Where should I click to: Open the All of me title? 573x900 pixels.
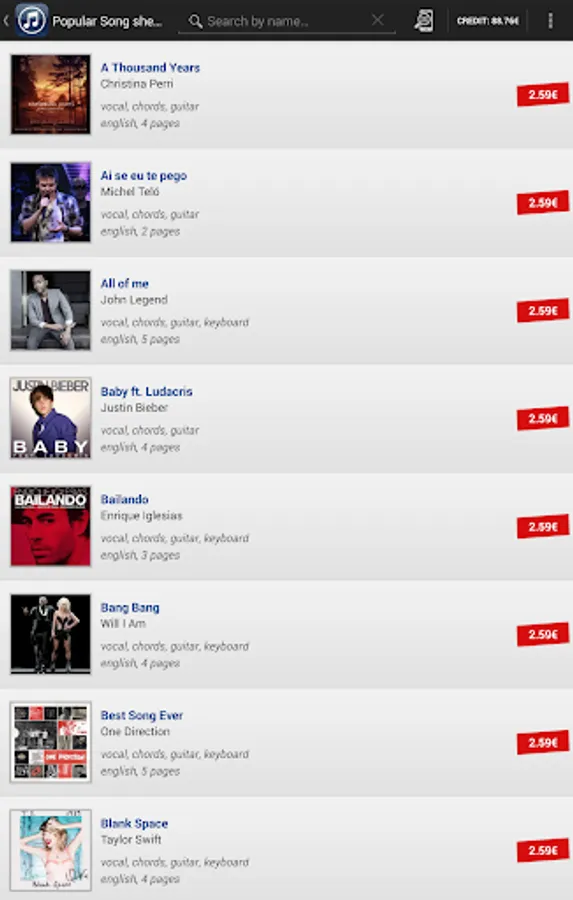click(125, 284)
